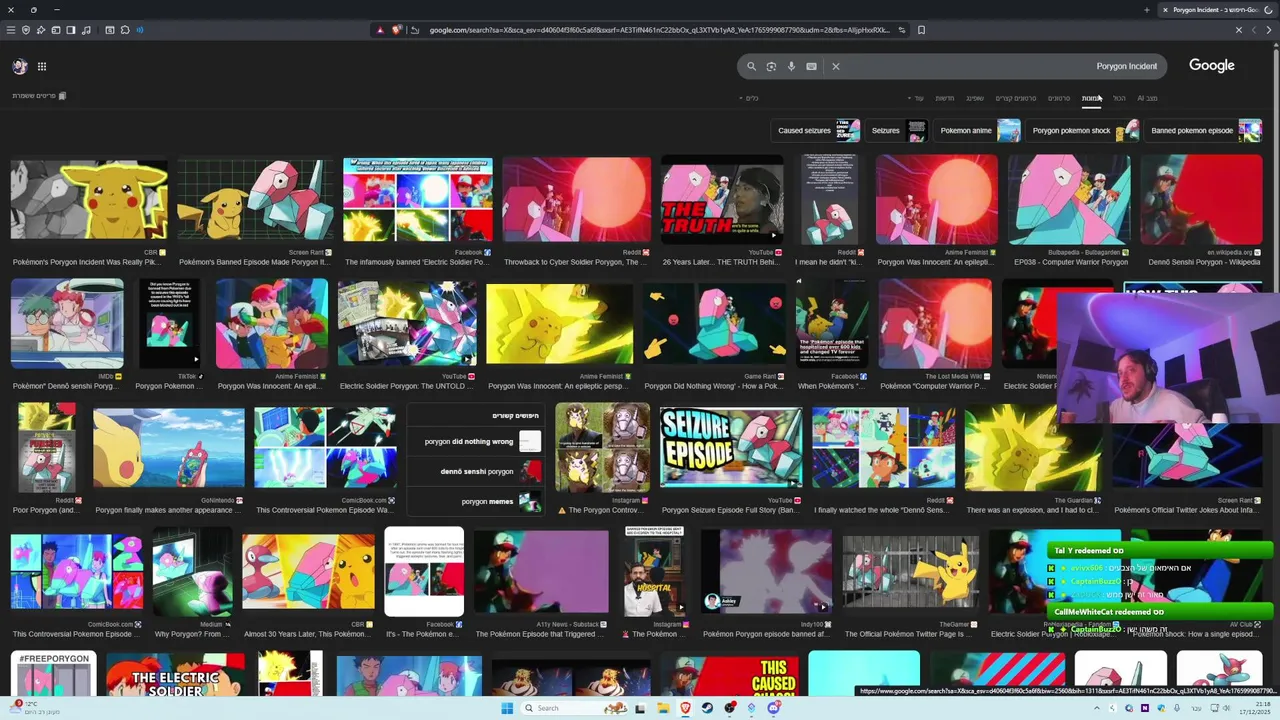Switch to Videos (סרטונים) tab
Screen dimensions: 1280x720
(1059, 98)
